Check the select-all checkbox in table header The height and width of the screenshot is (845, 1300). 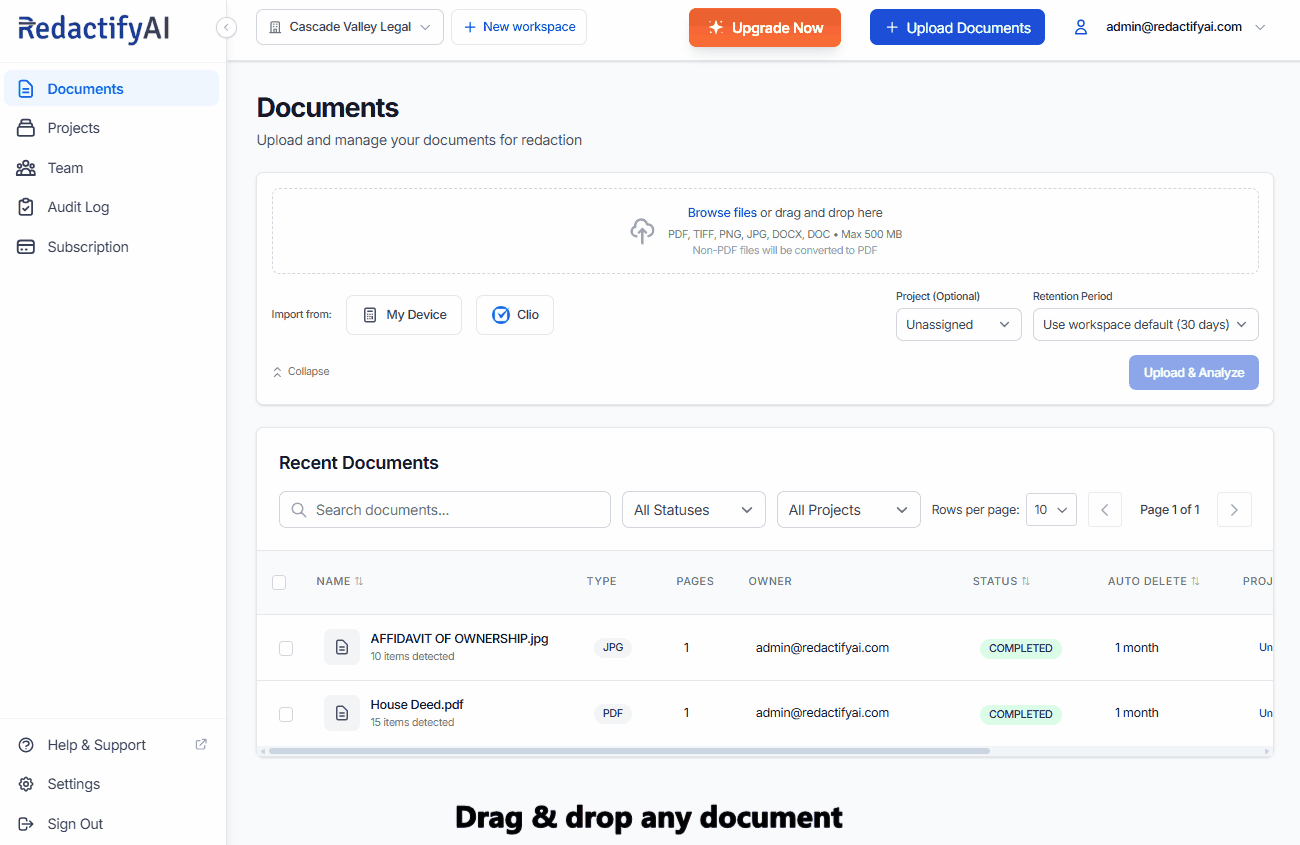(x=279, y=581)
